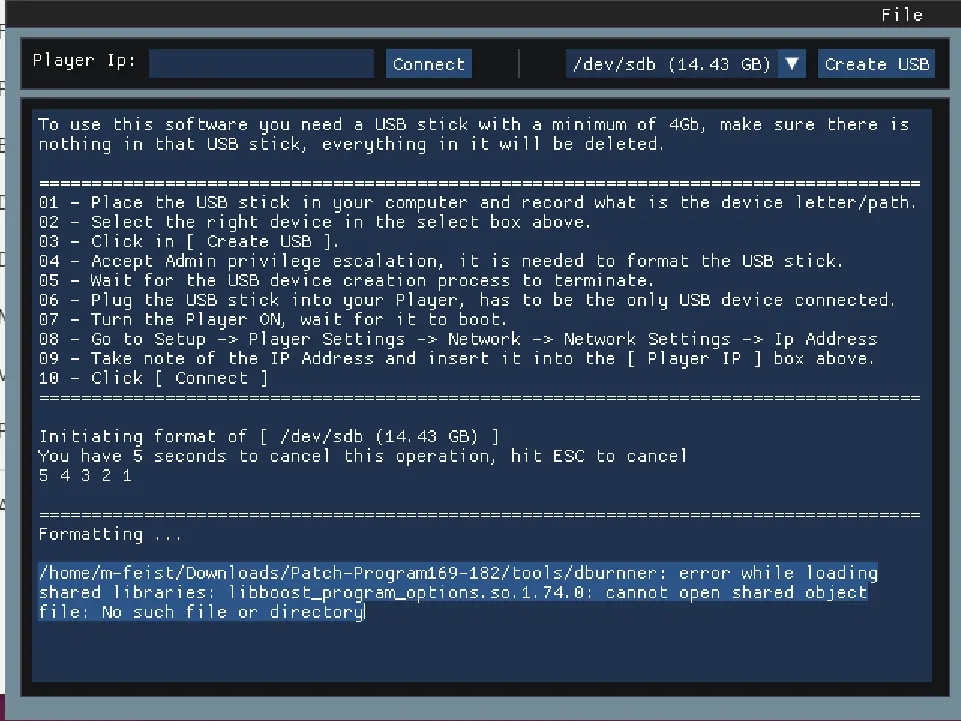This screenshot has width=961, height=721.
Task: Select the /dev/sdb (14.43 GB) combo box
Action: coord(672,64)
